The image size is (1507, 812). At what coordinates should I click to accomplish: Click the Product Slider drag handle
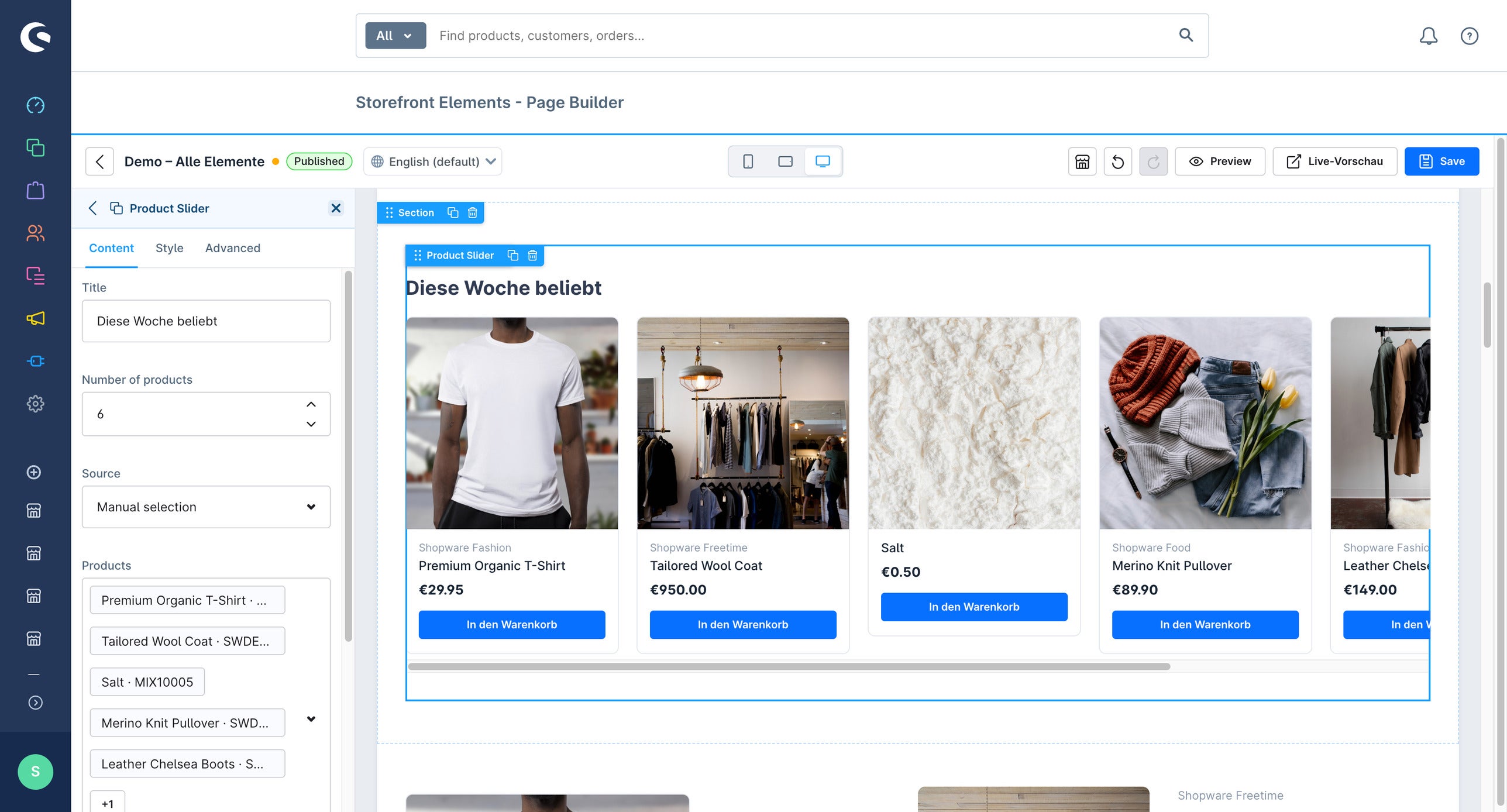tap(417, 255)
